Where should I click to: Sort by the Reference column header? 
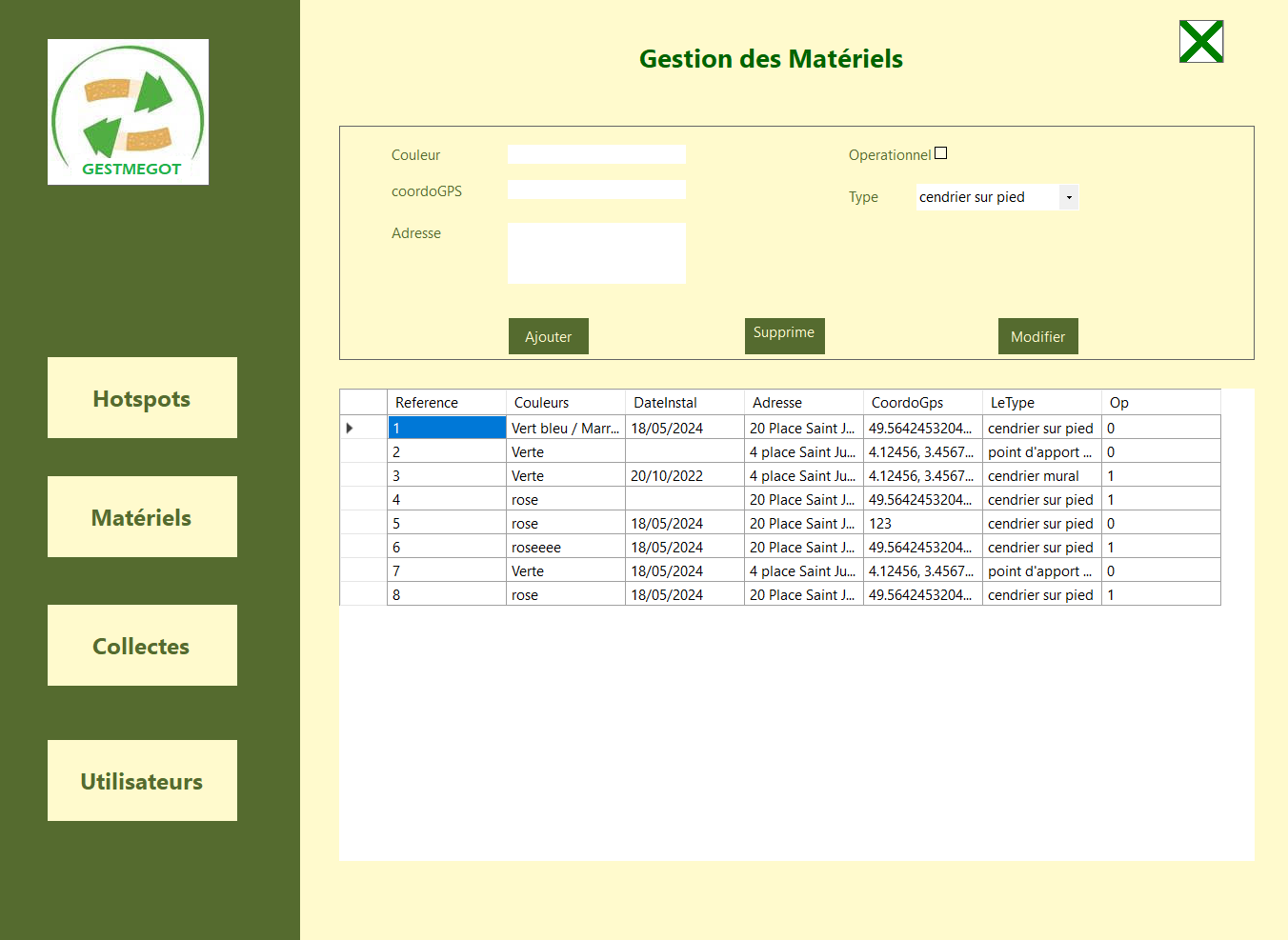446,403
